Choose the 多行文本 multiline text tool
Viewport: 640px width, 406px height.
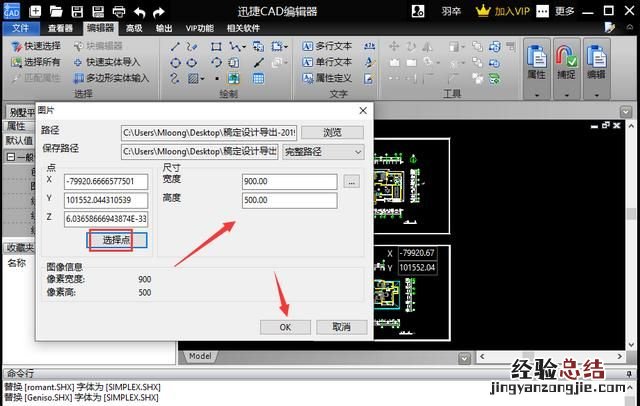pyautogui.click(x=326, y=46)
